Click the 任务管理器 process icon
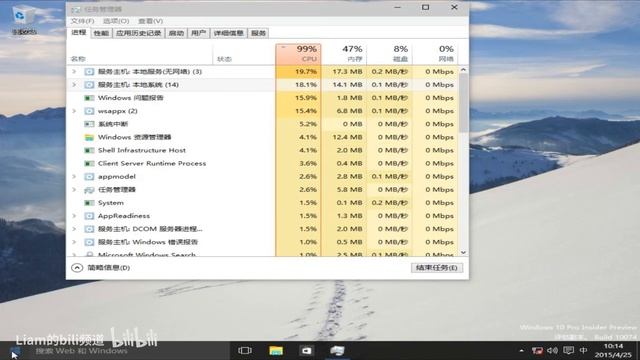The height and width of the screenshot is (360, 640). click(89, 189)
